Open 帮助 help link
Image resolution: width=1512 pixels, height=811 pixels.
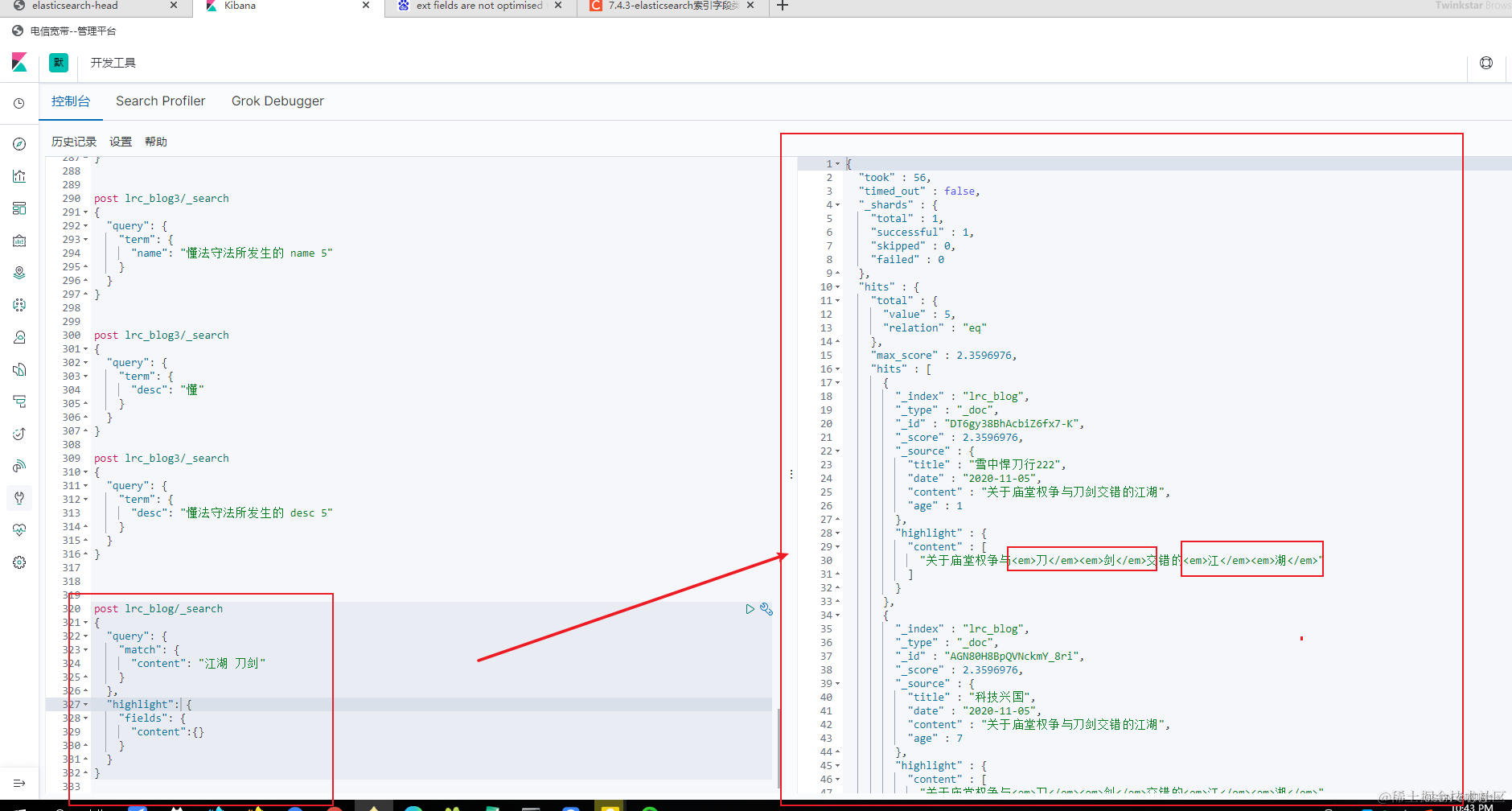156,142
